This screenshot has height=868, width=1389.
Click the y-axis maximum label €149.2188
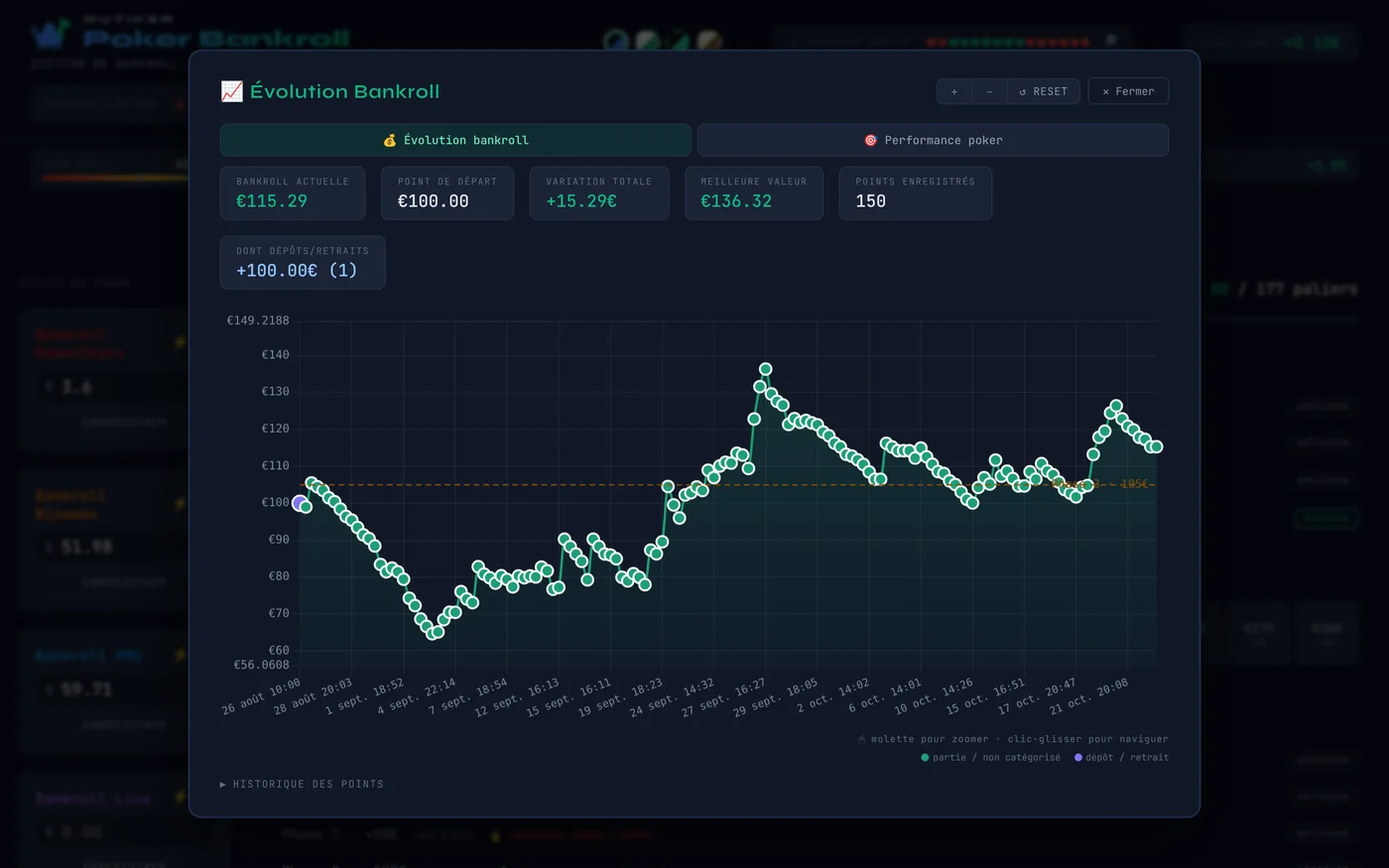tap(258, 320)
